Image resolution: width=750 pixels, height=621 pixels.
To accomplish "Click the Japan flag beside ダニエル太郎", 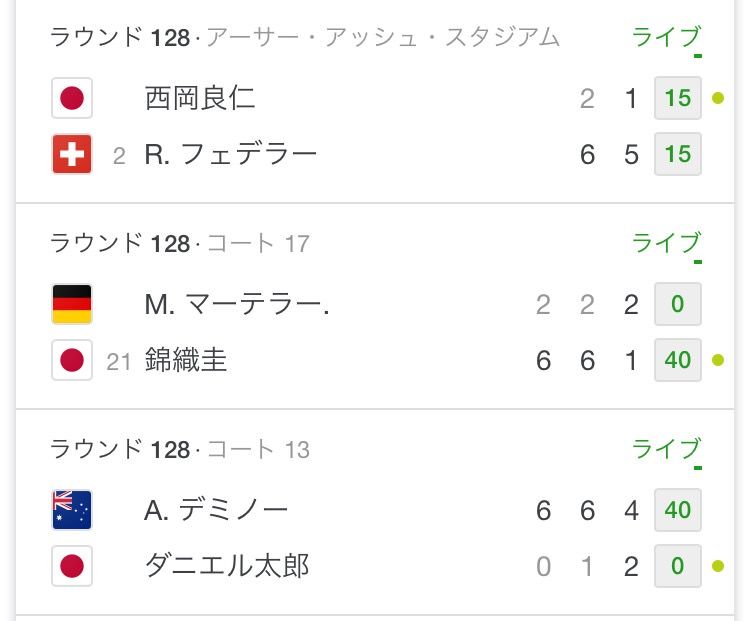I will click(72, 566).
